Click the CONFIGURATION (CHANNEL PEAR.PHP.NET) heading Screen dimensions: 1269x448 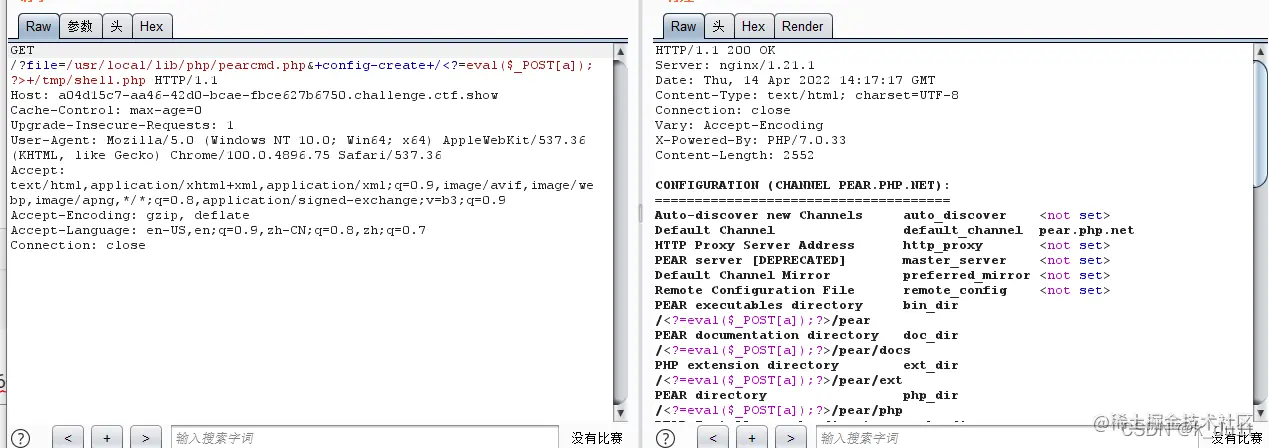803,185
